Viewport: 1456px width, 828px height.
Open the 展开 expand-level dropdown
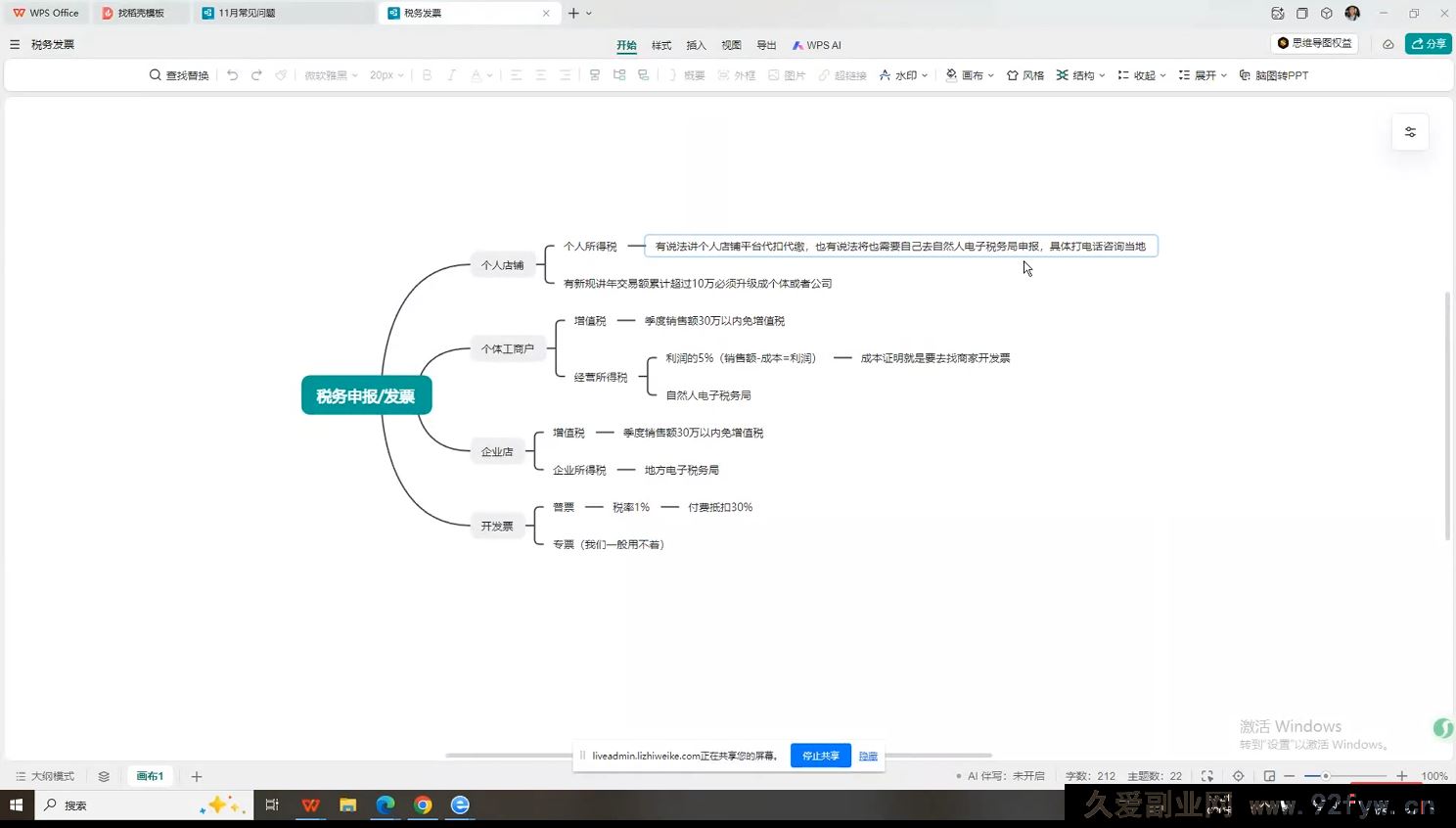click(1203, 75)
